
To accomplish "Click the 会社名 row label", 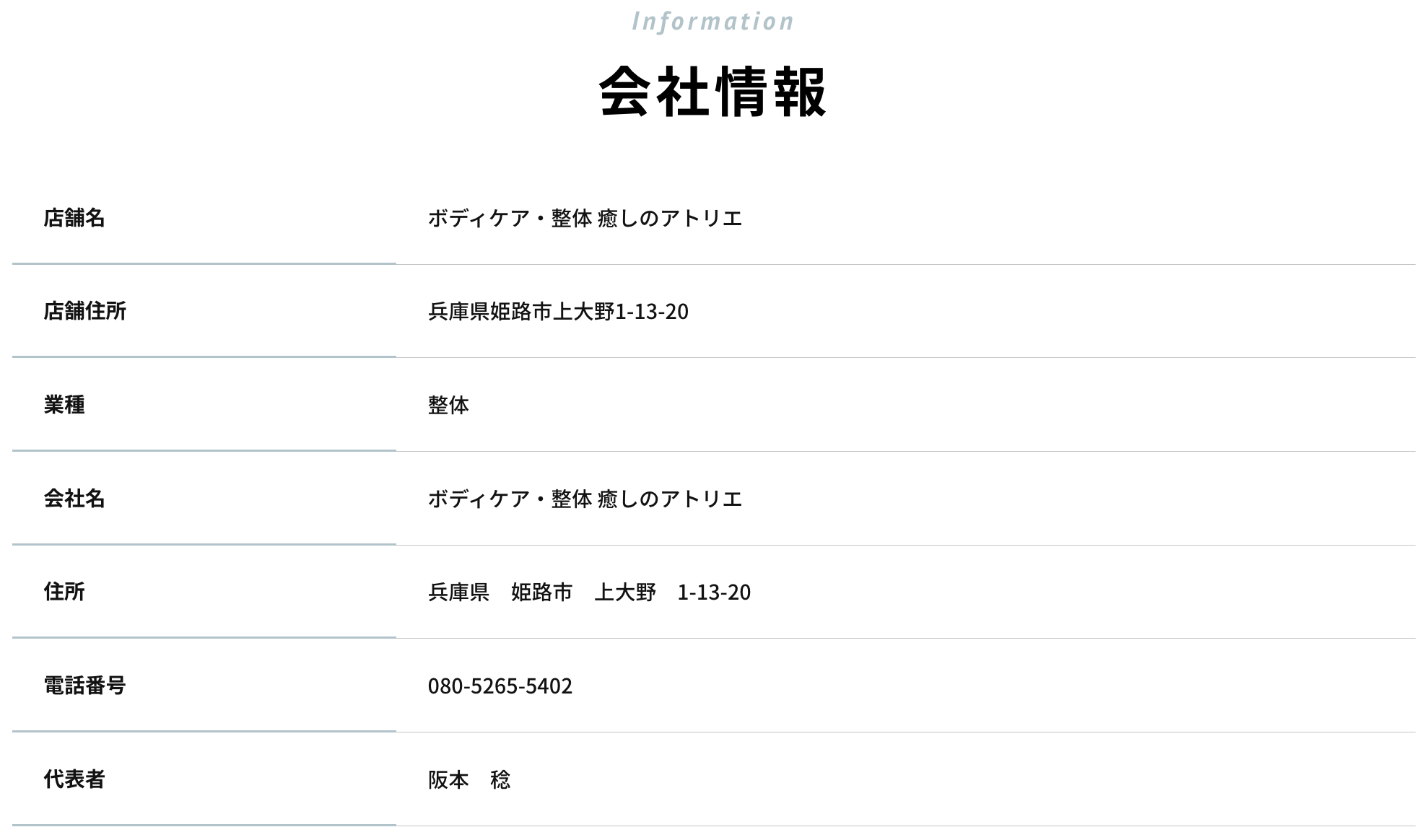I will 74,499.
